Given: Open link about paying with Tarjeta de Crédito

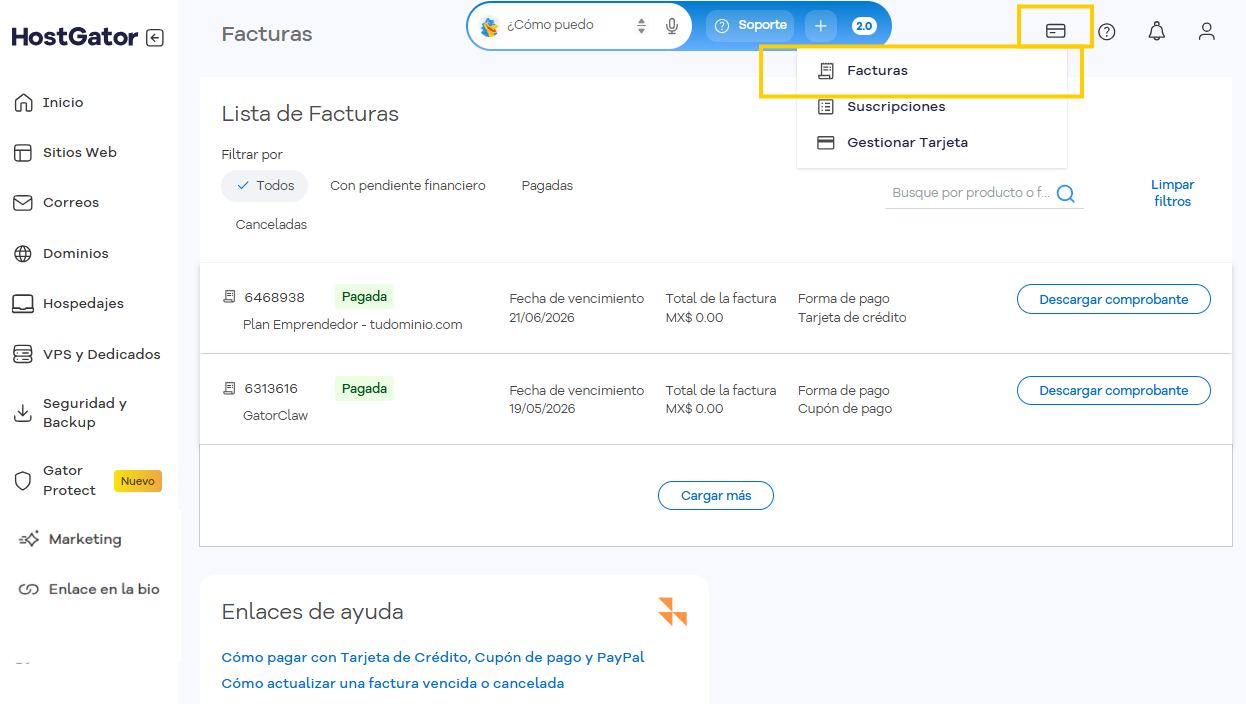Looking at the screenshot, I should pos(433,657).
